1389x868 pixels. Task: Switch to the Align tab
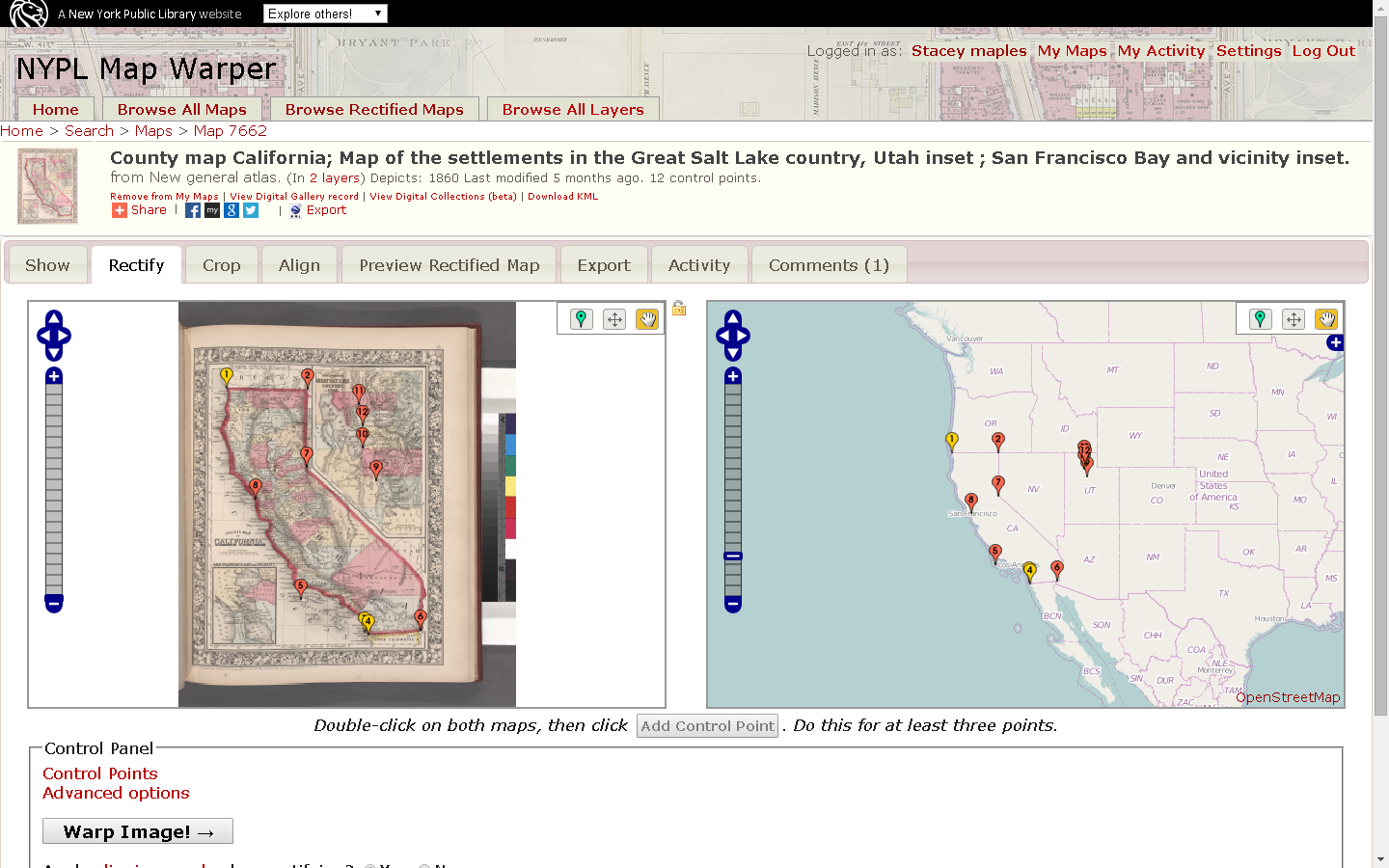coord(299,265)
